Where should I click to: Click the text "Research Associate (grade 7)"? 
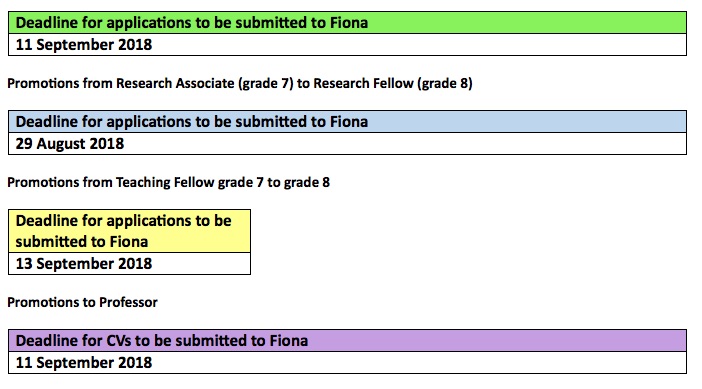pos(205,83)
